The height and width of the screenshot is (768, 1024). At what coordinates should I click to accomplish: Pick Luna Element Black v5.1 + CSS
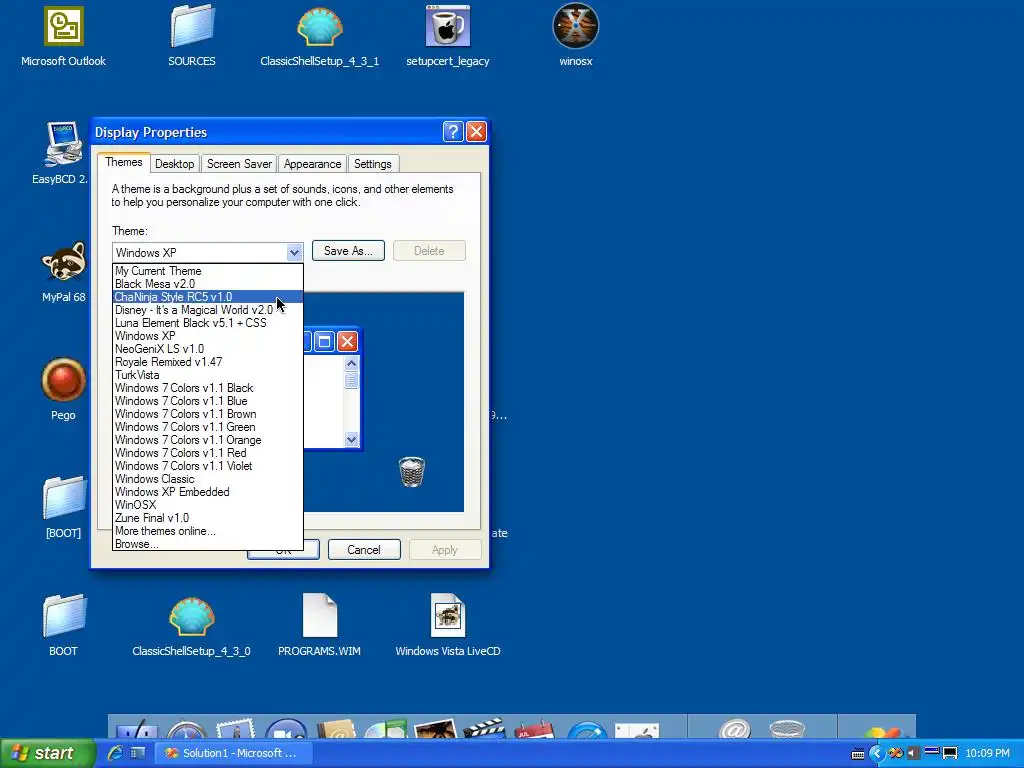208,323
